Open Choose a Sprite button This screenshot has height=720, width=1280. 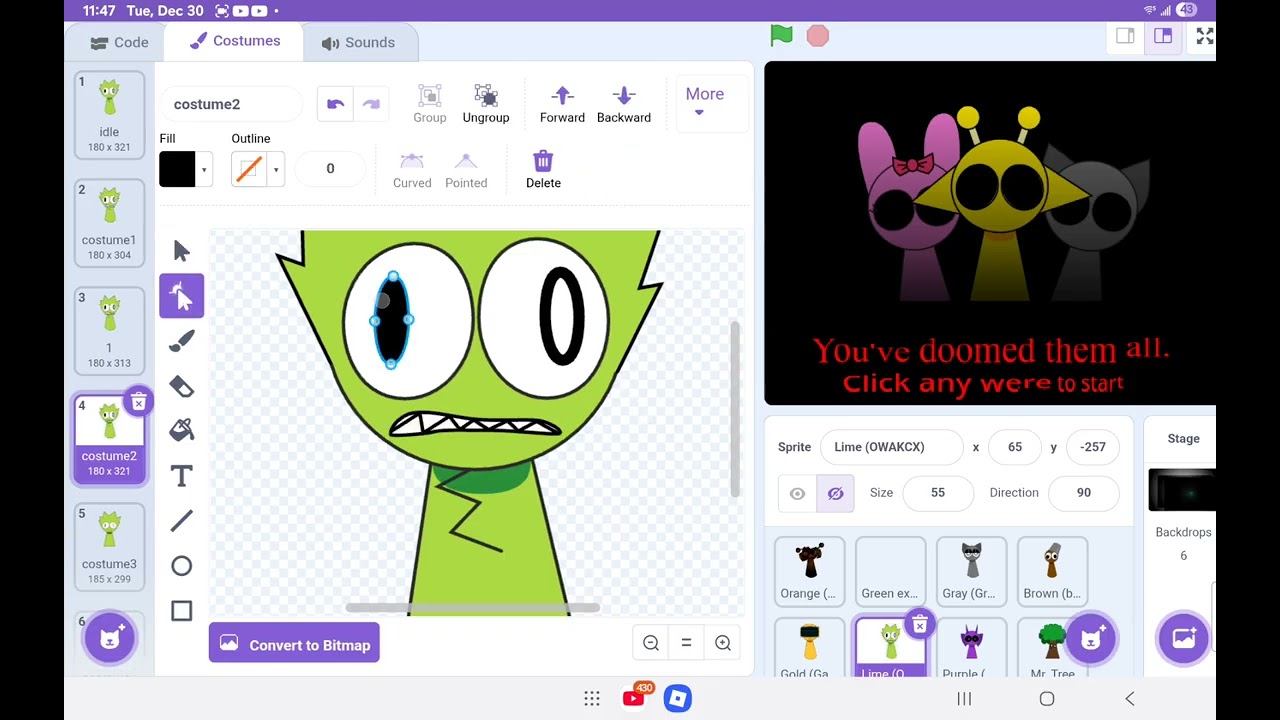[1091, 638]
